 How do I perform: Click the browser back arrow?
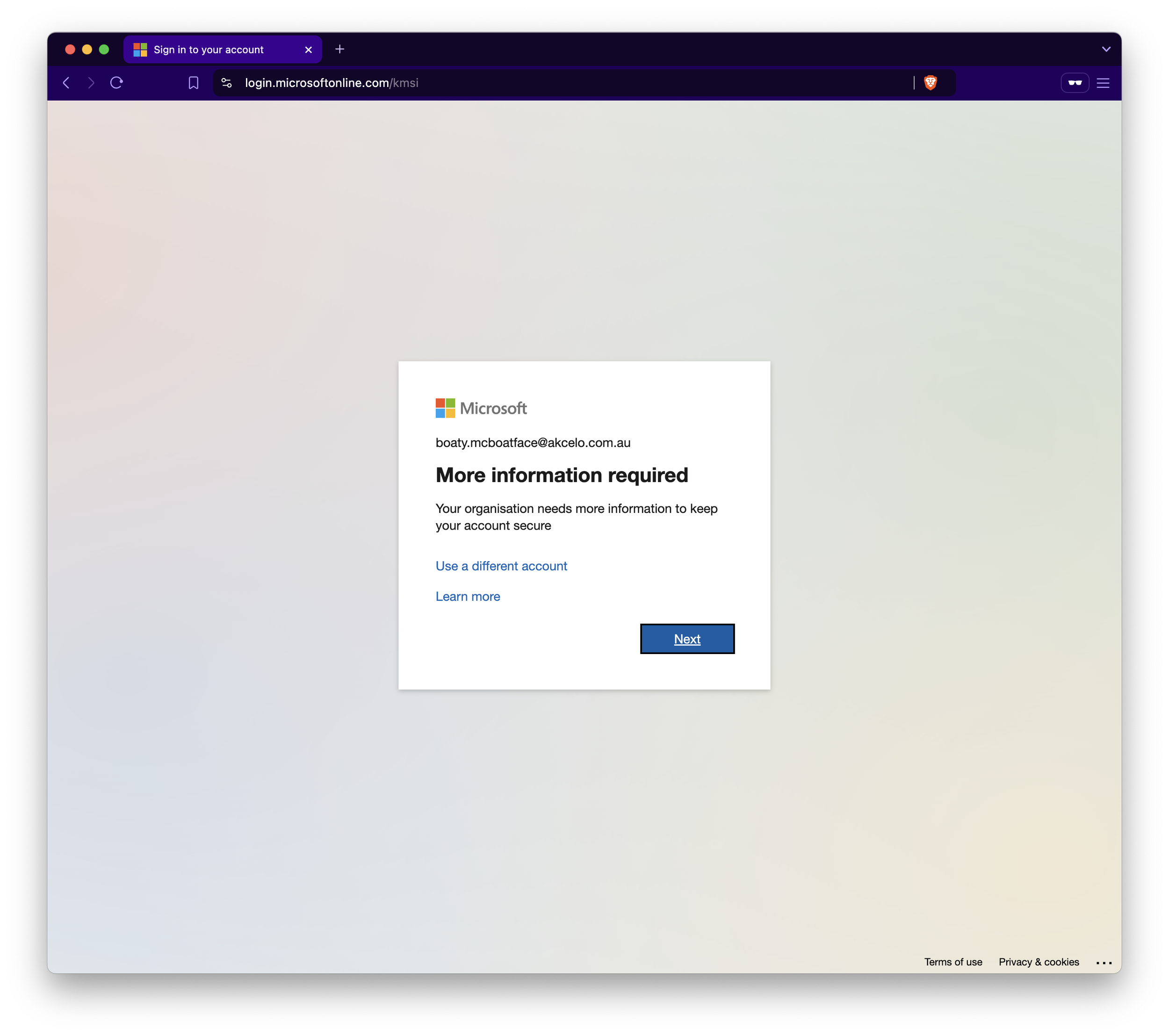coord(66,83)
